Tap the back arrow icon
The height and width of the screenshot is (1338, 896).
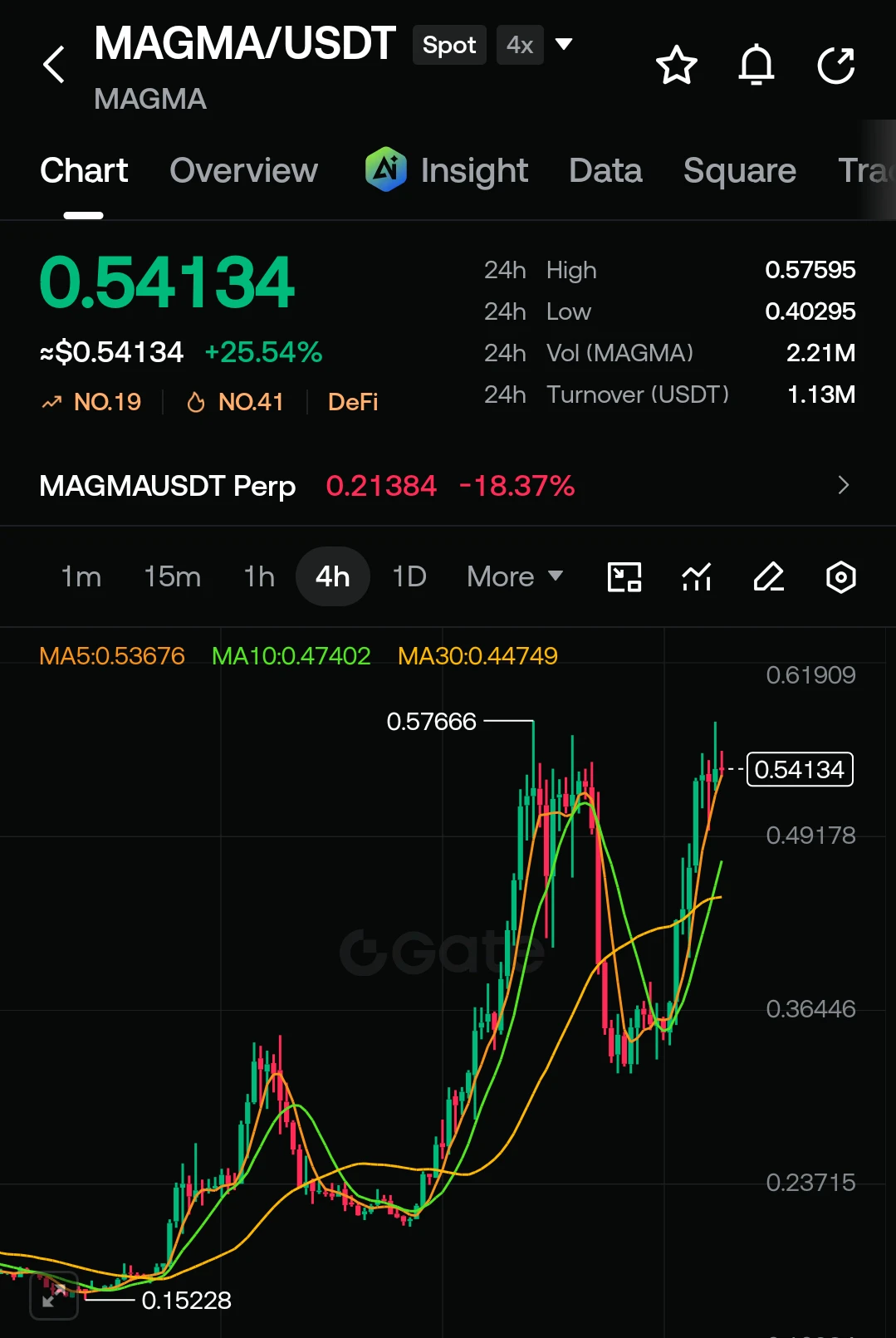tap(54, 65)
